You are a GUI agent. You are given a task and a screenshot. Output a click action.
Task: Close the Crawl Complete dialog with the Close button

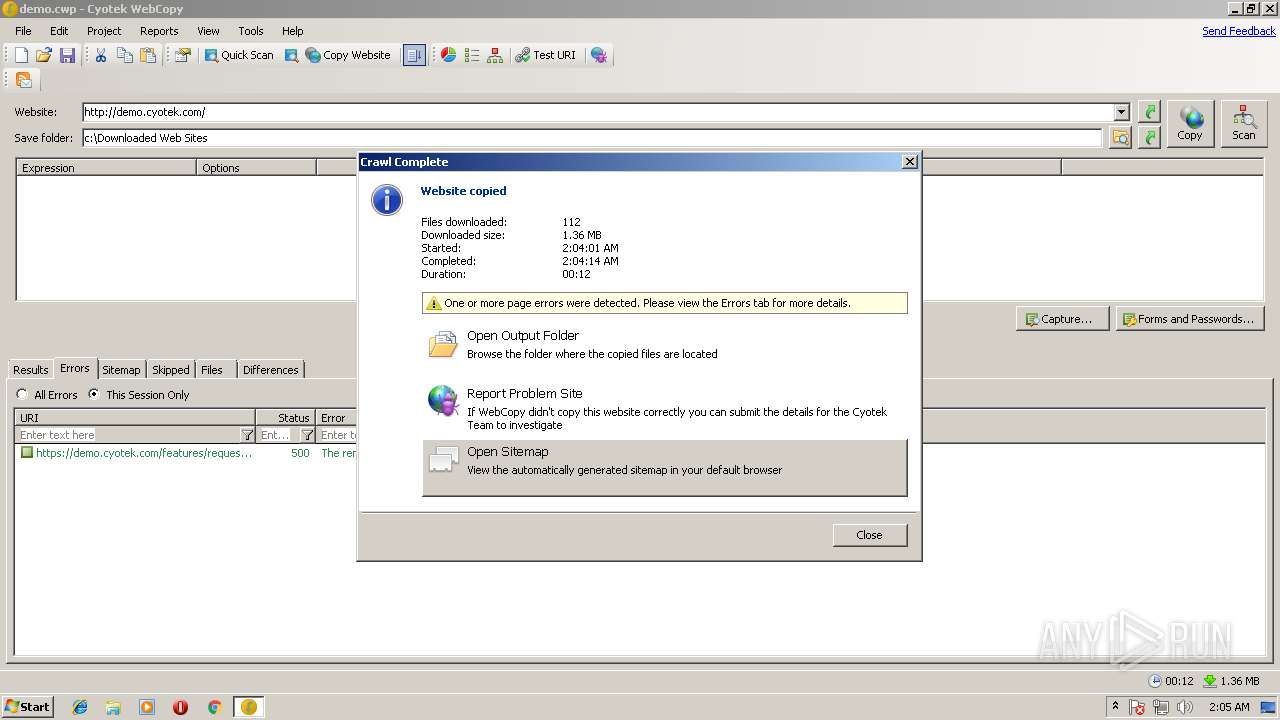point(870,535)
